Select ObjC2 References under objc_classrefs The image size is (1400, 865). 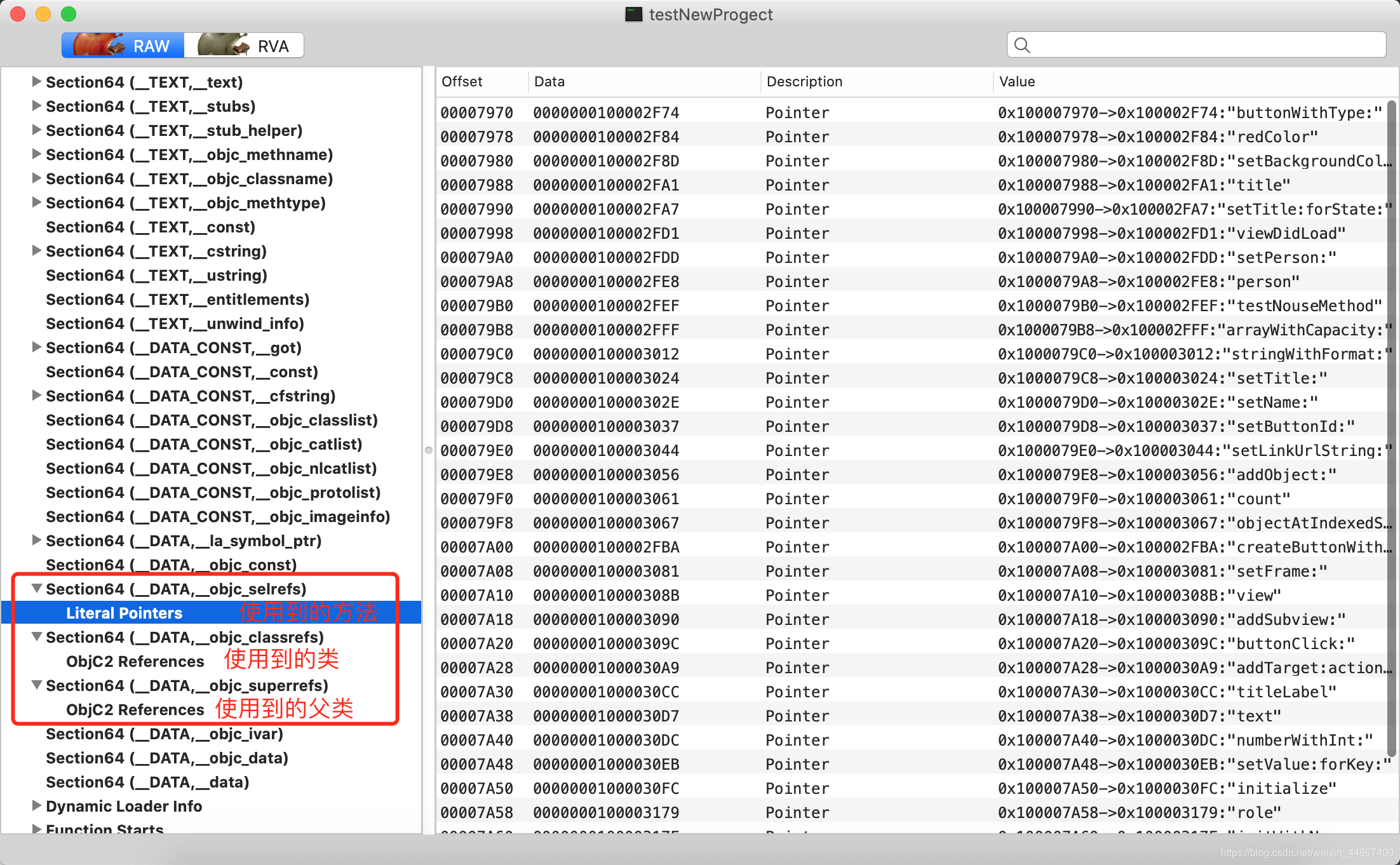(135, 661)
